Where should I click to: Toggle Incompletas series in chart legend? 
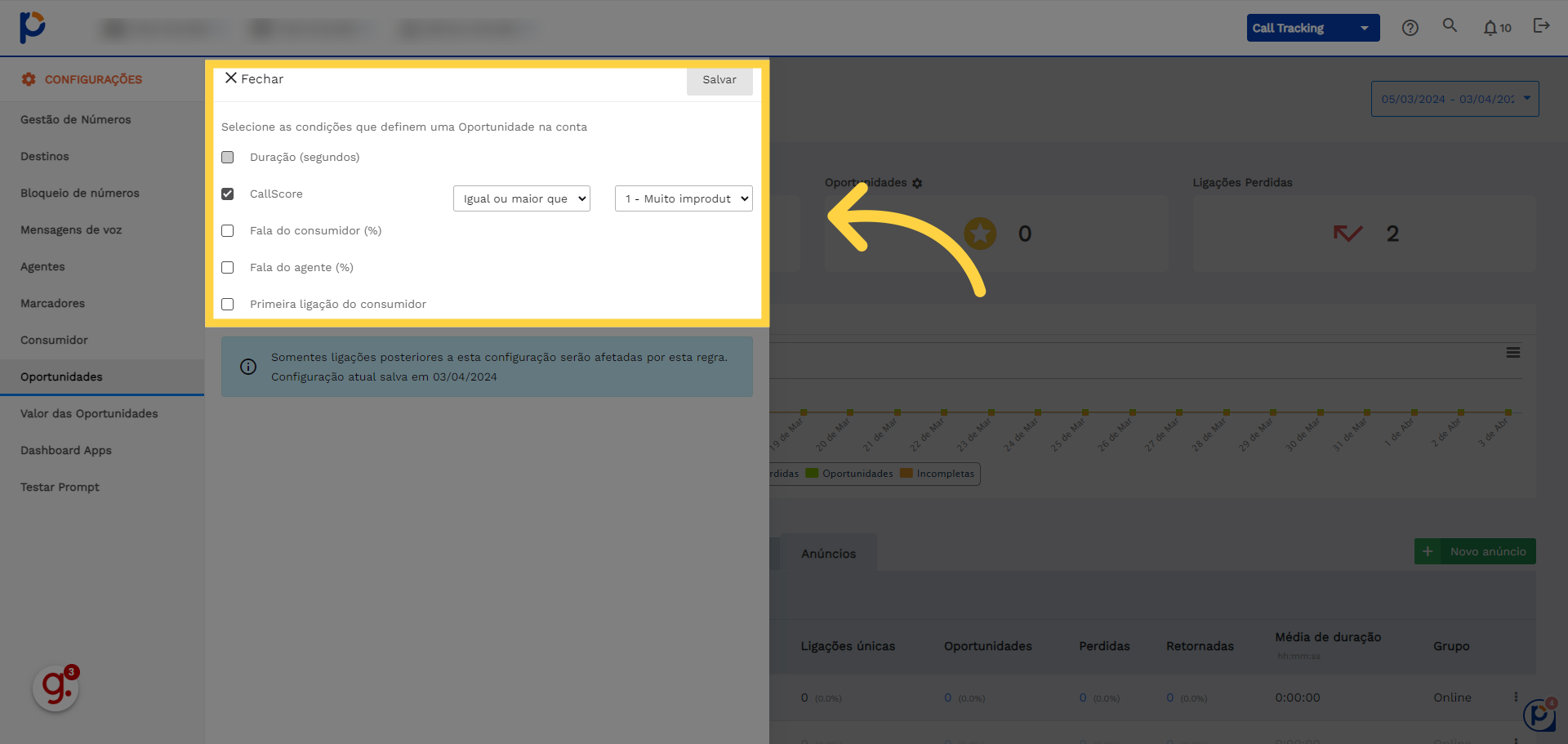(938, 474)
